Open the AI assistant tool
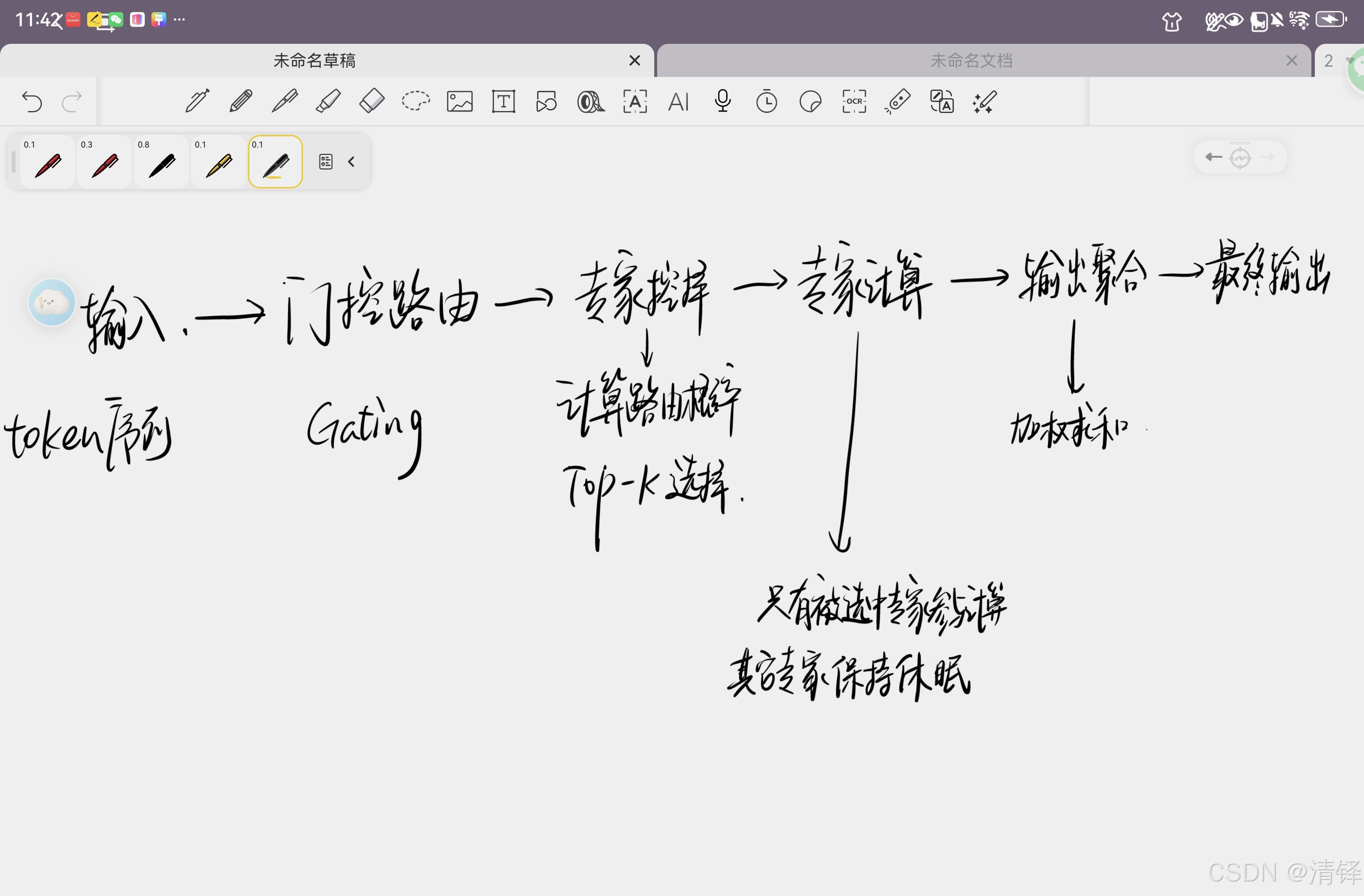Viewport: 1364px width, 896px height. click(x=679, y=102)
